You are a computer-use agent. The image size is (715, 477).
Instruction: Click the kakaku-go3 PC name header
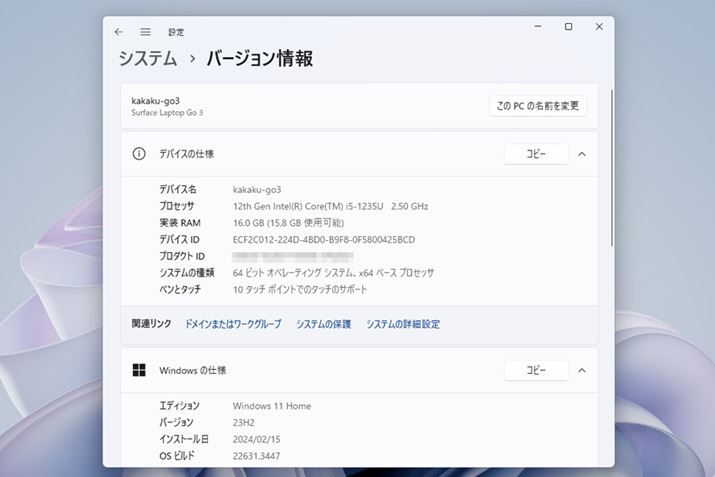point(155,101)
